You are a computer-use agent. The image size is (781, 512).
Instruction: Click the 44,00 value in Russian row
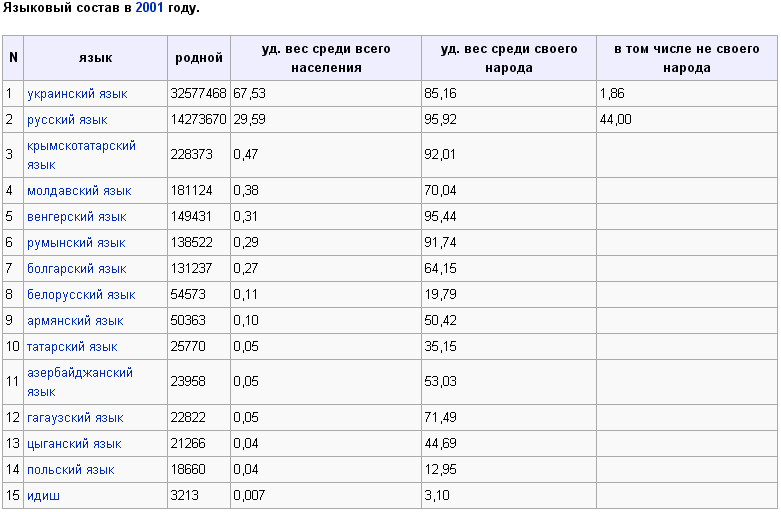click(616, 120)
